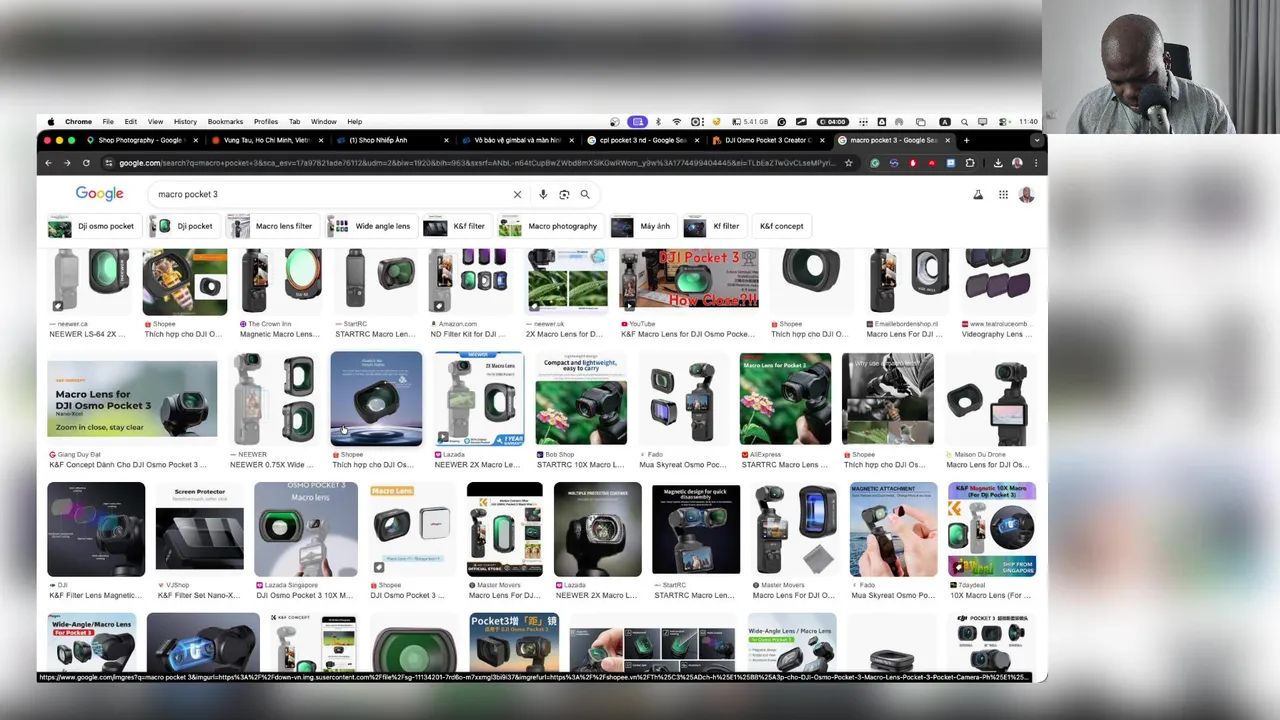Open the Window menu
1280x720 pixels.
(x=323, y=122)
